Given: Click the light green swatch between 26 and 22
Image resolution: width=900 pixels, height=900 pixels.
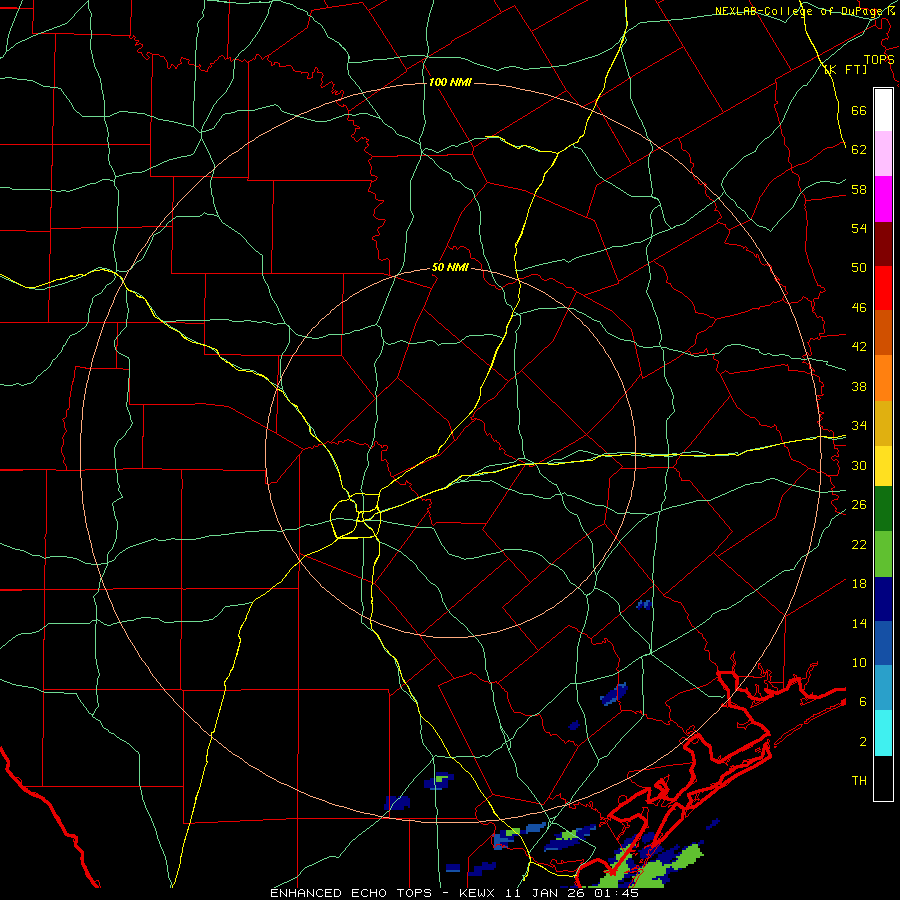Looking at the screenshot, I should (883, 554).
